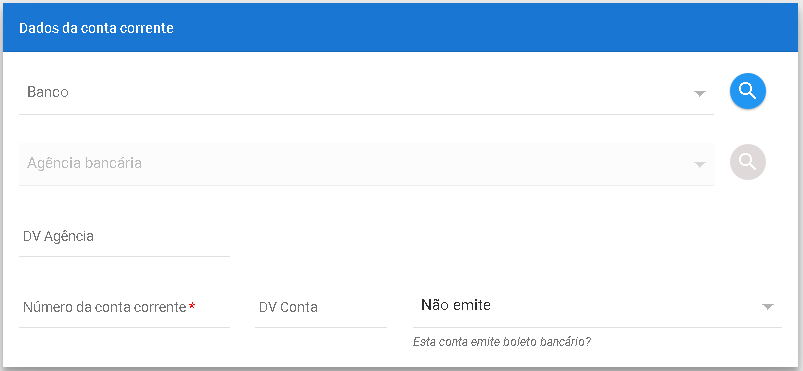Open the boleto dropdown arrow beside Não emite

point(767,307)
